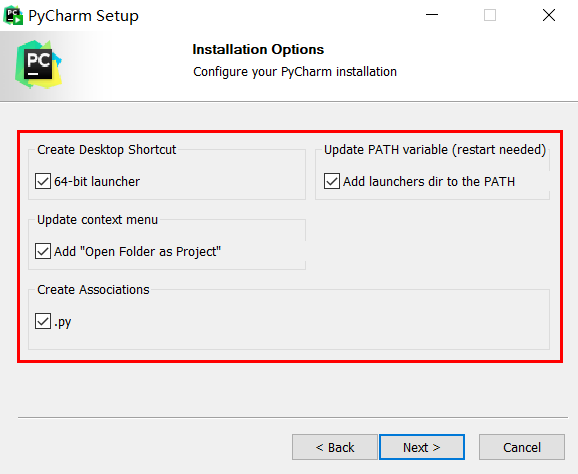This screenshot has width=578, height=474.
Task: Click the Configure your PyCharm installation subtitle
Action: tap(295, 72)
